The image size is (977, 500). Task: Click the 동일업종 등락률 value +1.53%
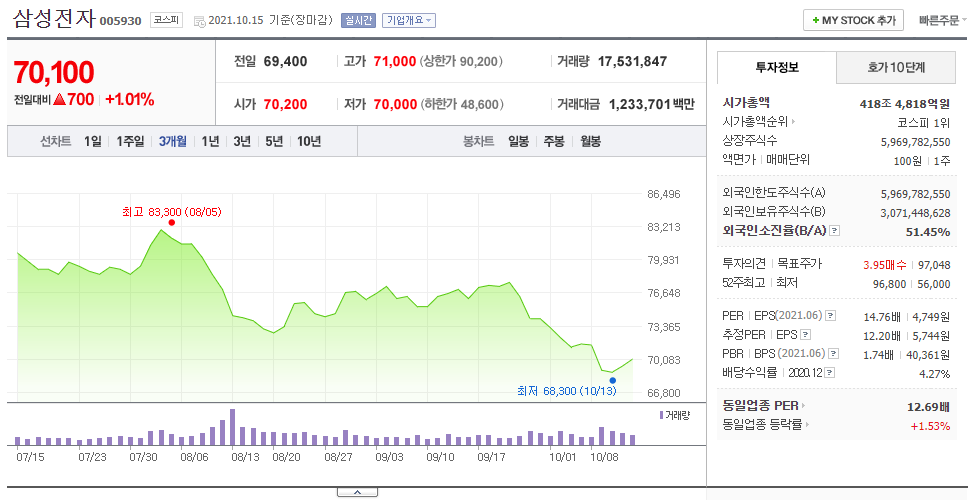click(930, 426)
